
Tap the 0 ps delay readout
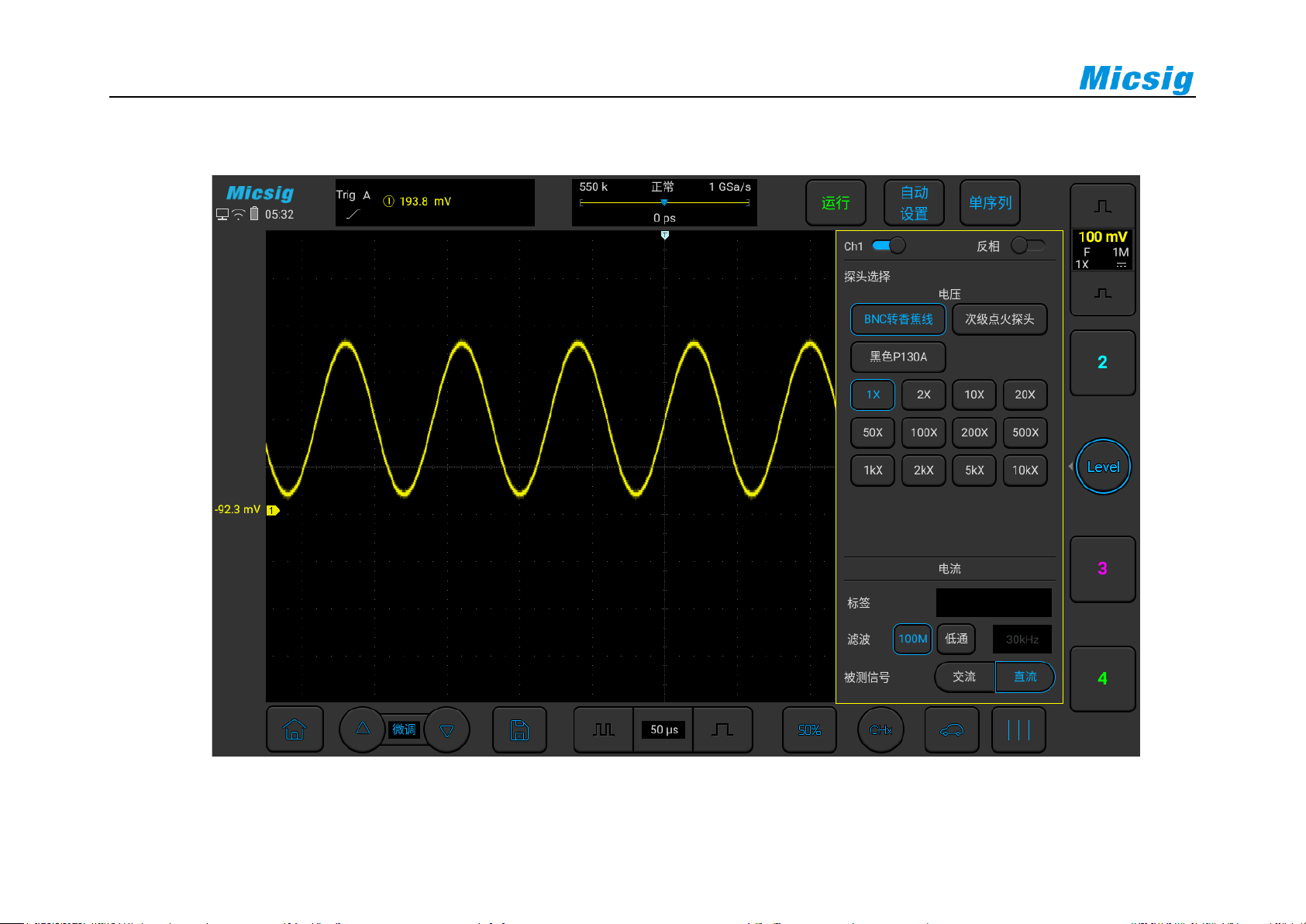click(664, 218)
